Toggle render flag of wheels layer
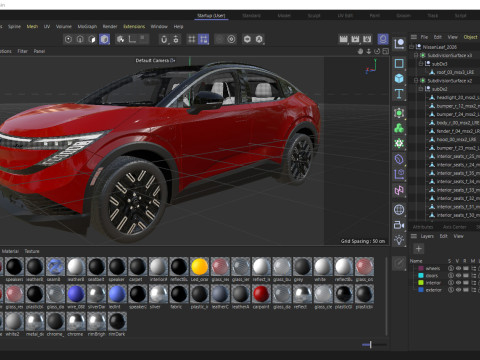Image resolution: width=480 pixels, height=360 pixels. (466, 268)
